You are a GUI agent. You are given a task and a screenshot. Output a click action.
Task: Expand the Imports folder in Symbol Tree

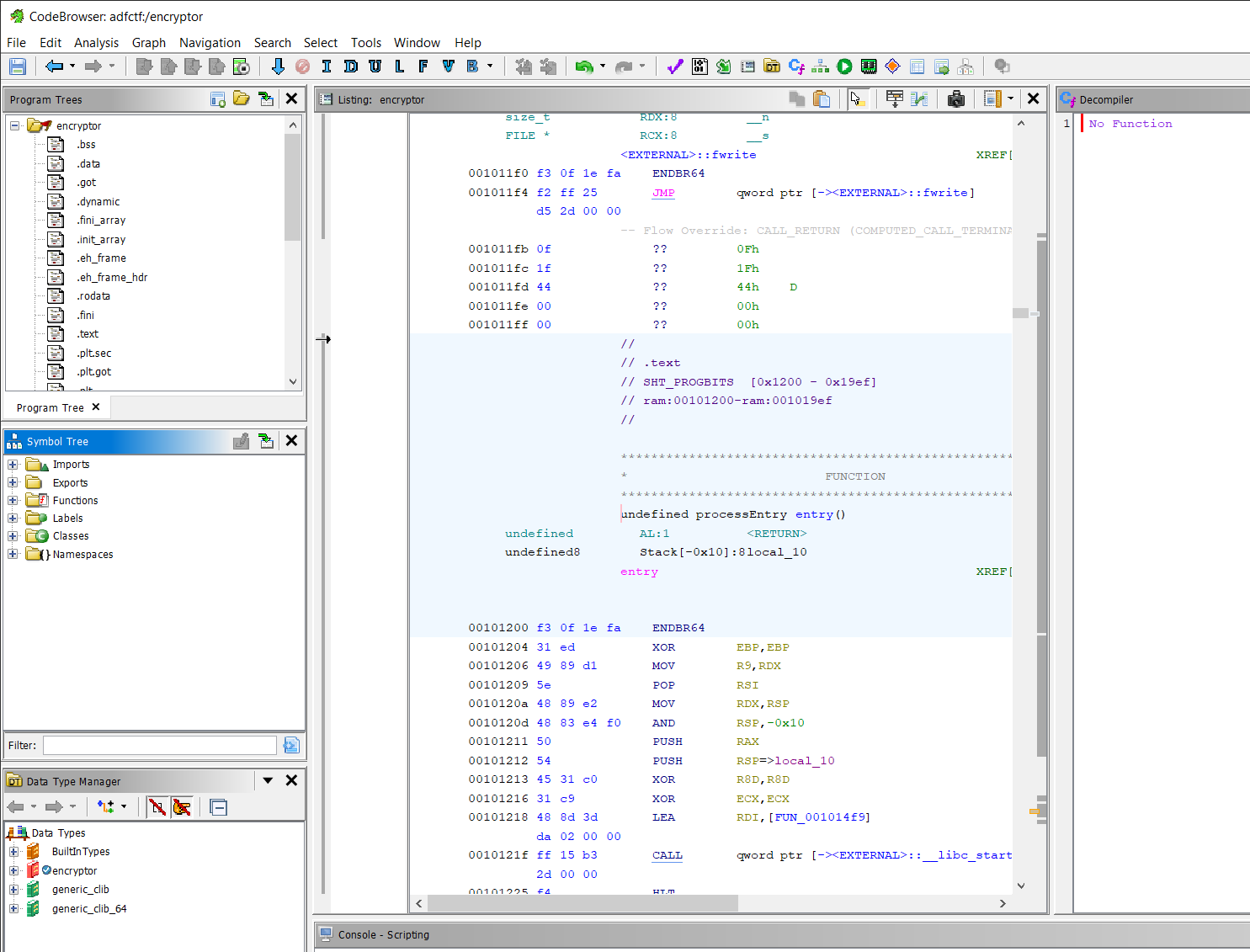(12, 464)
